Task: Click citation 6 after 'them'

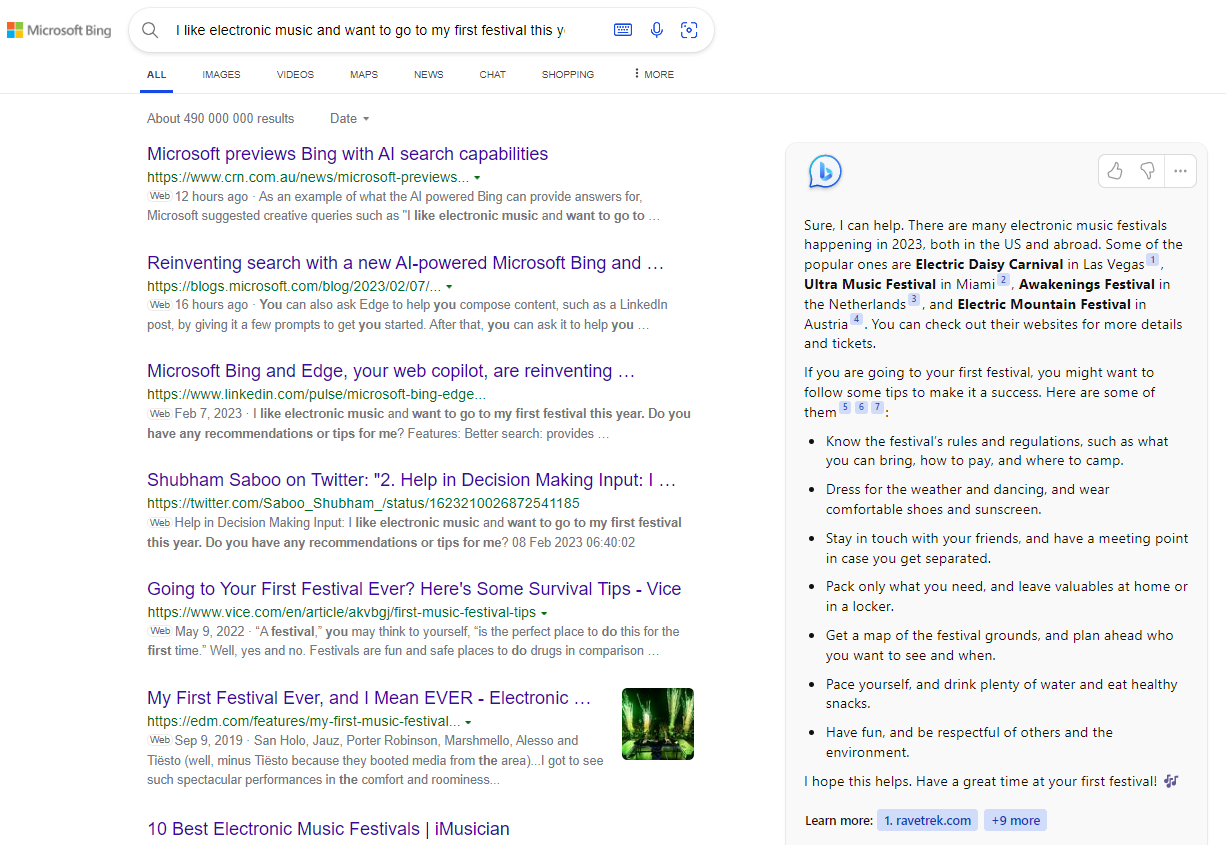Action: coord(861,407)
